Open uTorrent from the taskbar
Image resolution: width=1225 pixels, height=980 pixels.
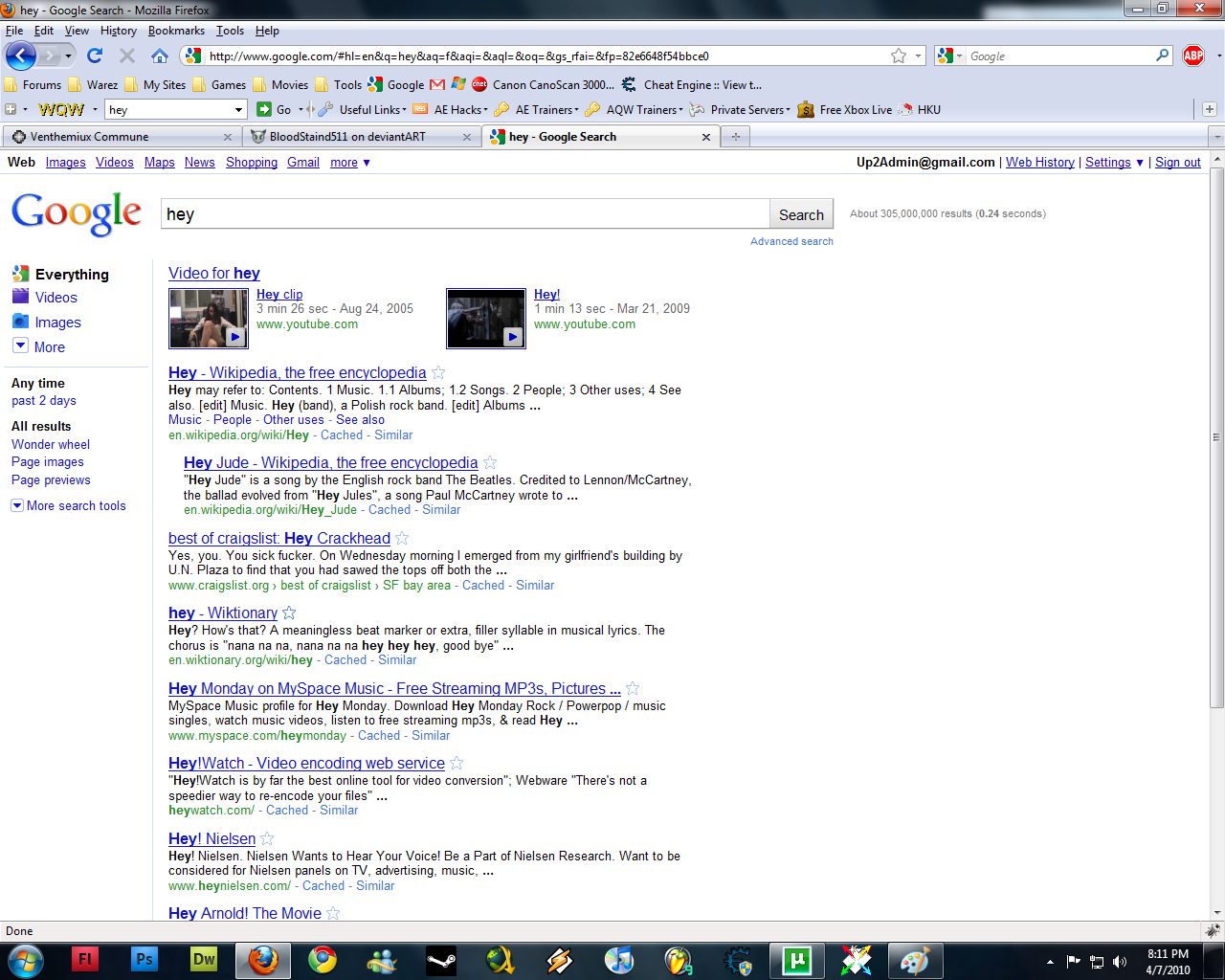[x=796, y=960]
